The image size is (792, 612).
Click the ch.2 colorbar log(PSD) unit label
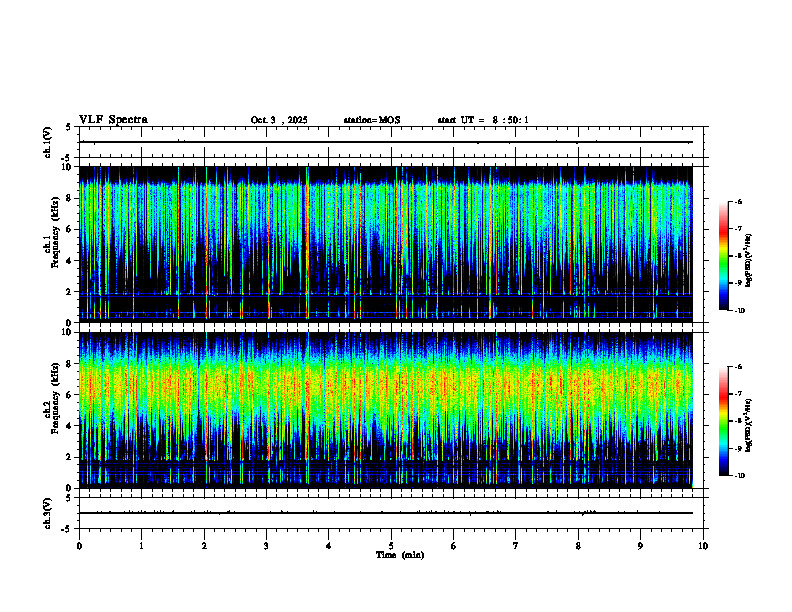[748, 425]
